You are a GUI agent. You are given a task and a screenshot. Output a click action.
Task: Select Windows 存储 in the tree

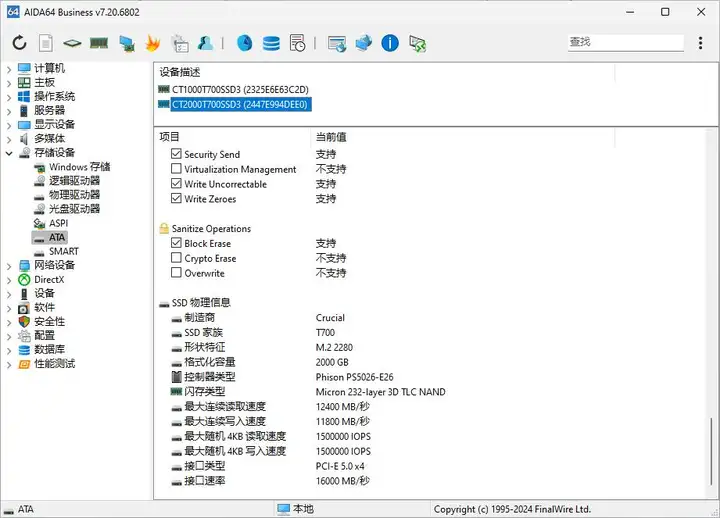[79, 167]
